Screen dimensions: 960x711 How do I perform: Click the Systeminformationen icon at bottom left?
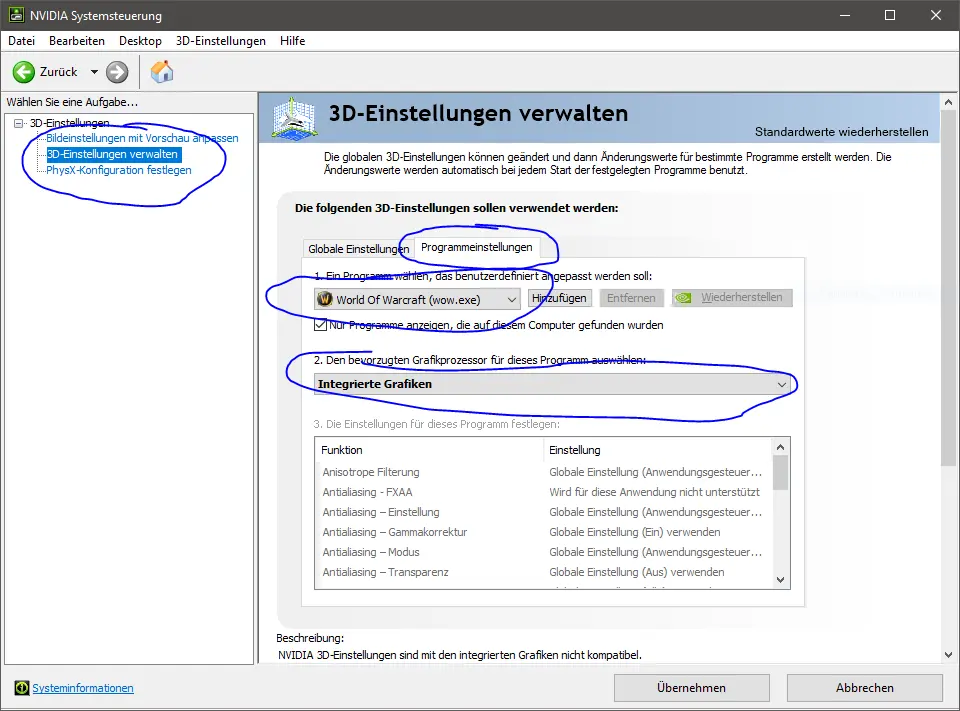click(x=22, y=688)
